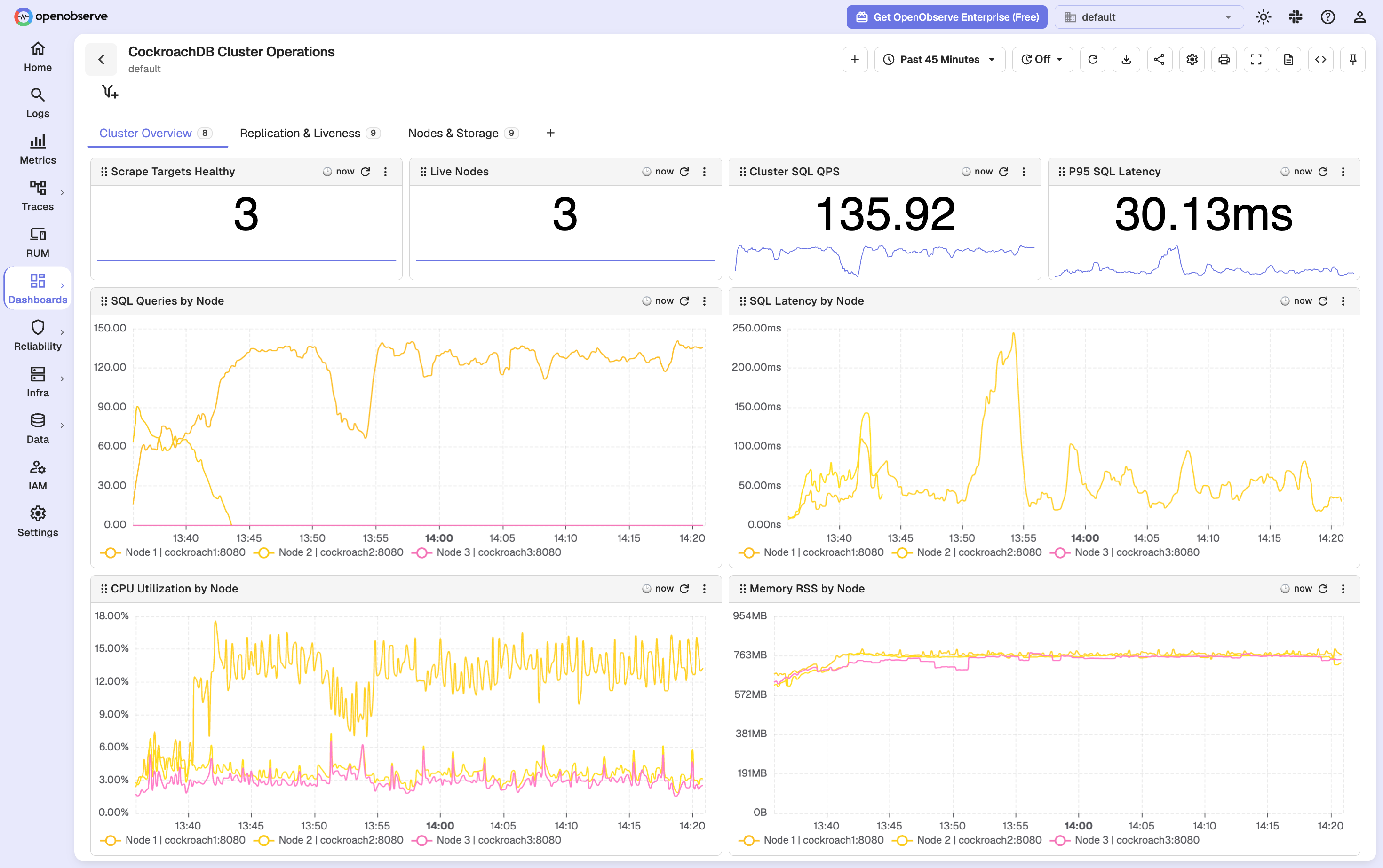Toggle Node 1 series in SQL Latency legend
The image size is (1383, 868).
coord(811,552)
